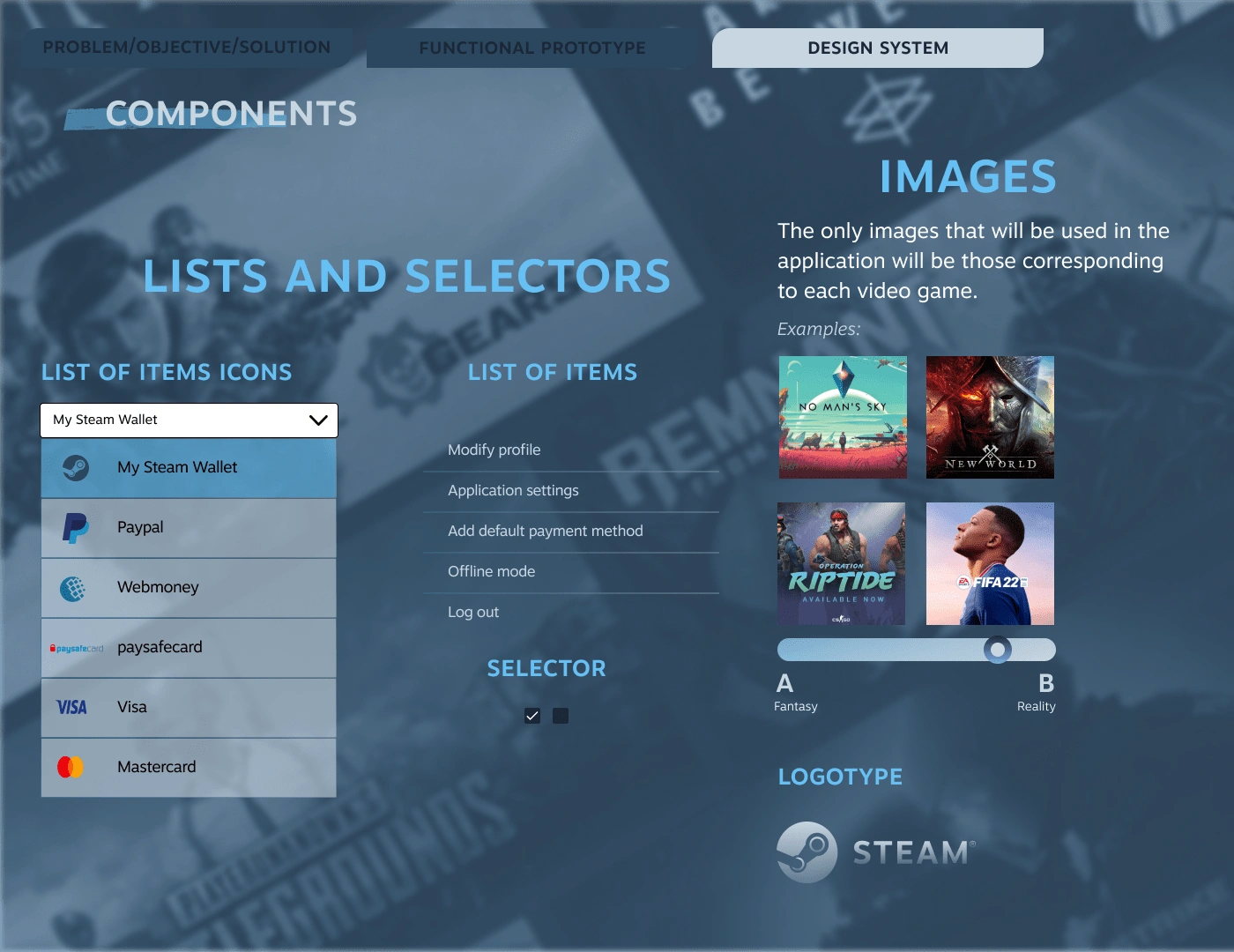This screenshot has width=1234, height=952.
Task: Select Visa payment option
Action: [189, 708]
